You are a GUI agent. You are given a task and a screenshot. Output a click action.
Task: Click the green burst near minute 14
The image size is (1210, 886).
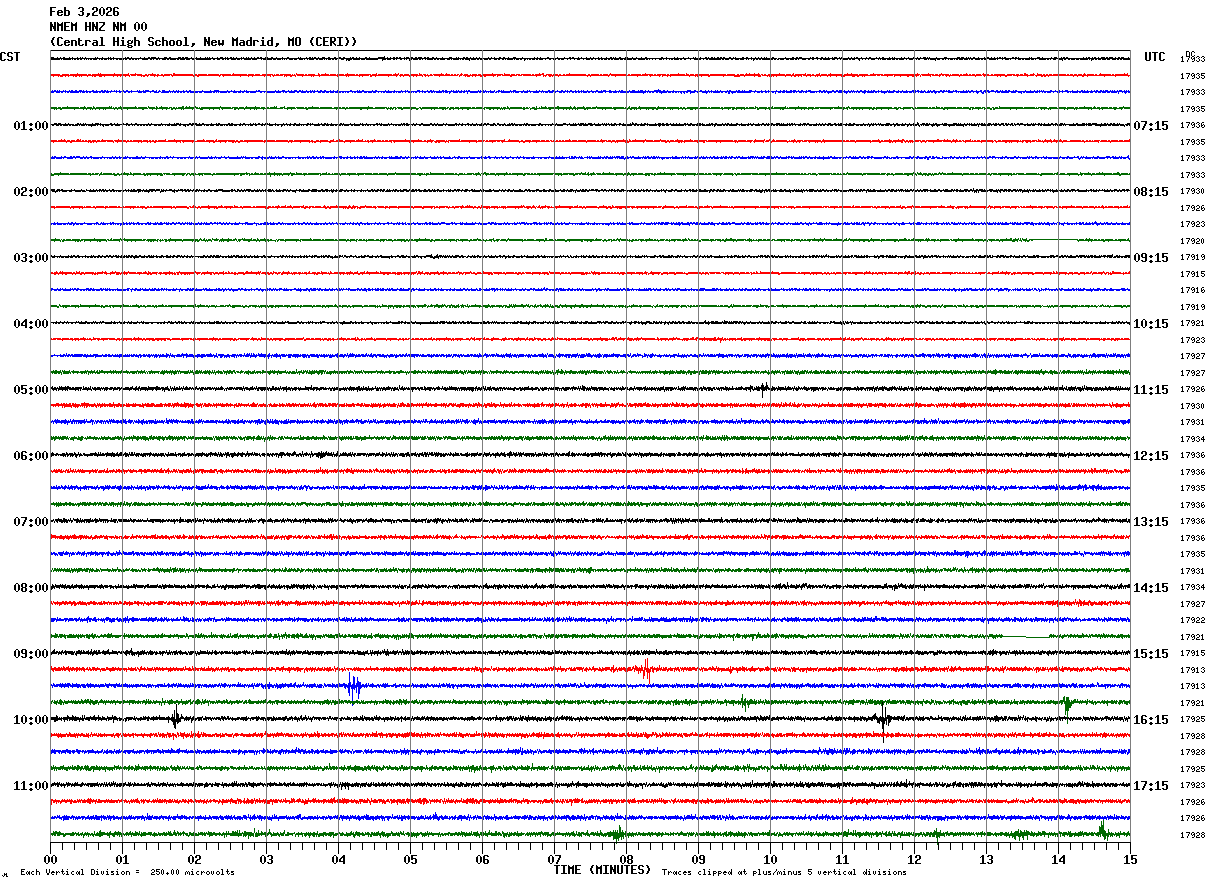point(1067,704)
